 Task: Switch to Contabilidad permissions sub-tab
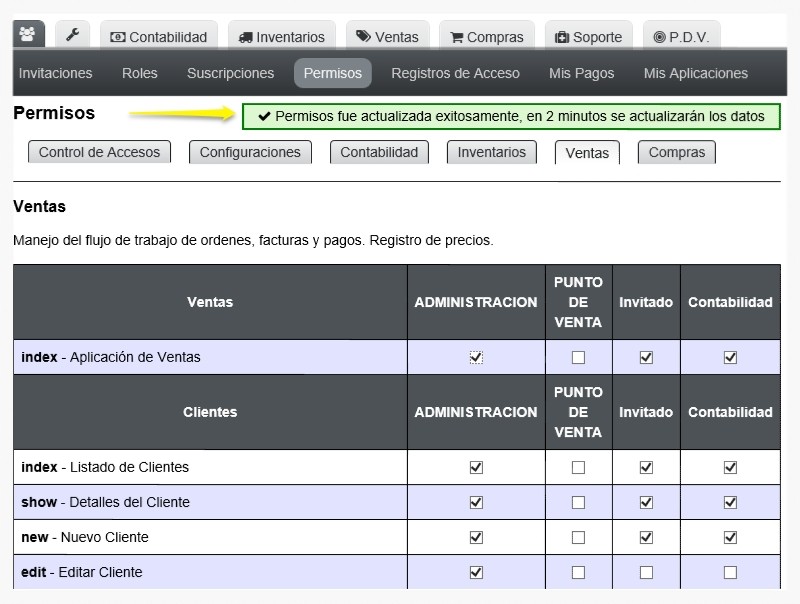[x=379, y=152]
